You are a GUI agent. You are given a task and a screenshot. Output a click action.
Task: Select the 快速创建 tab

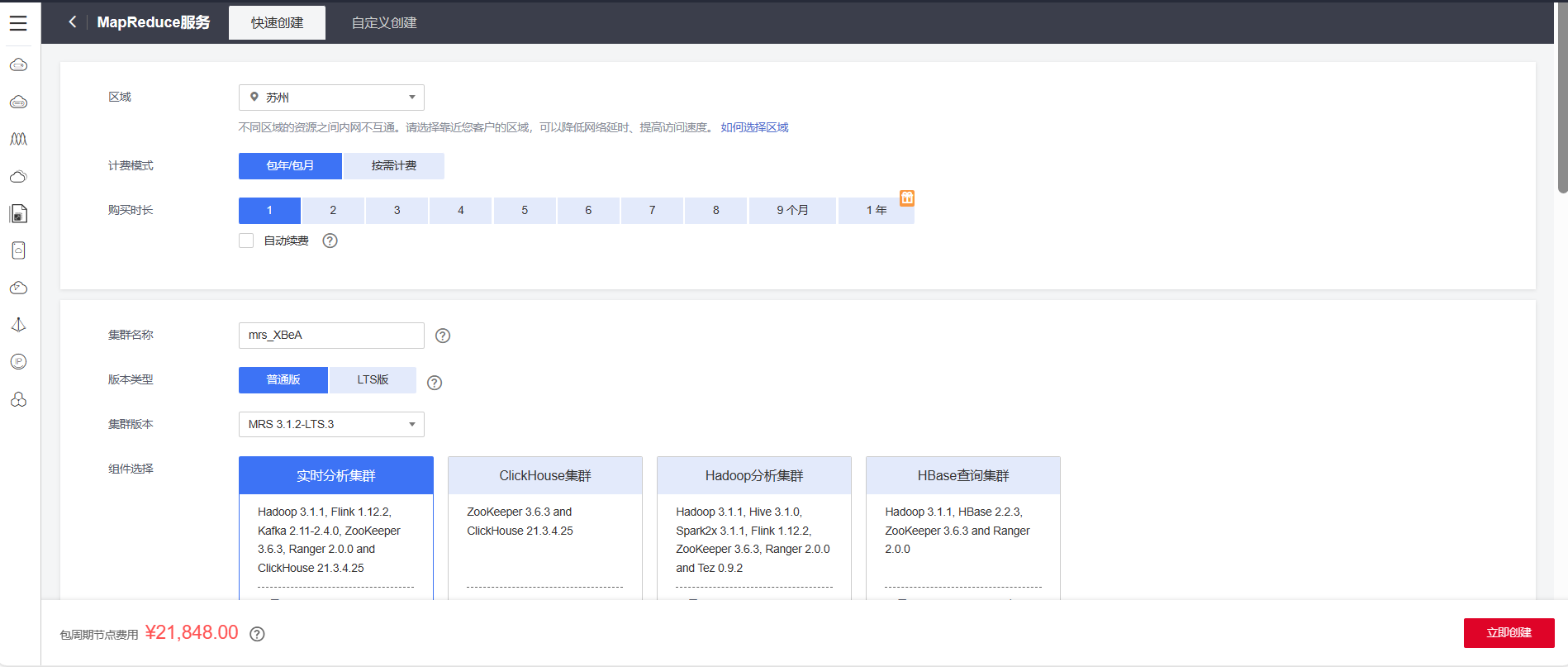pos(277,23)
